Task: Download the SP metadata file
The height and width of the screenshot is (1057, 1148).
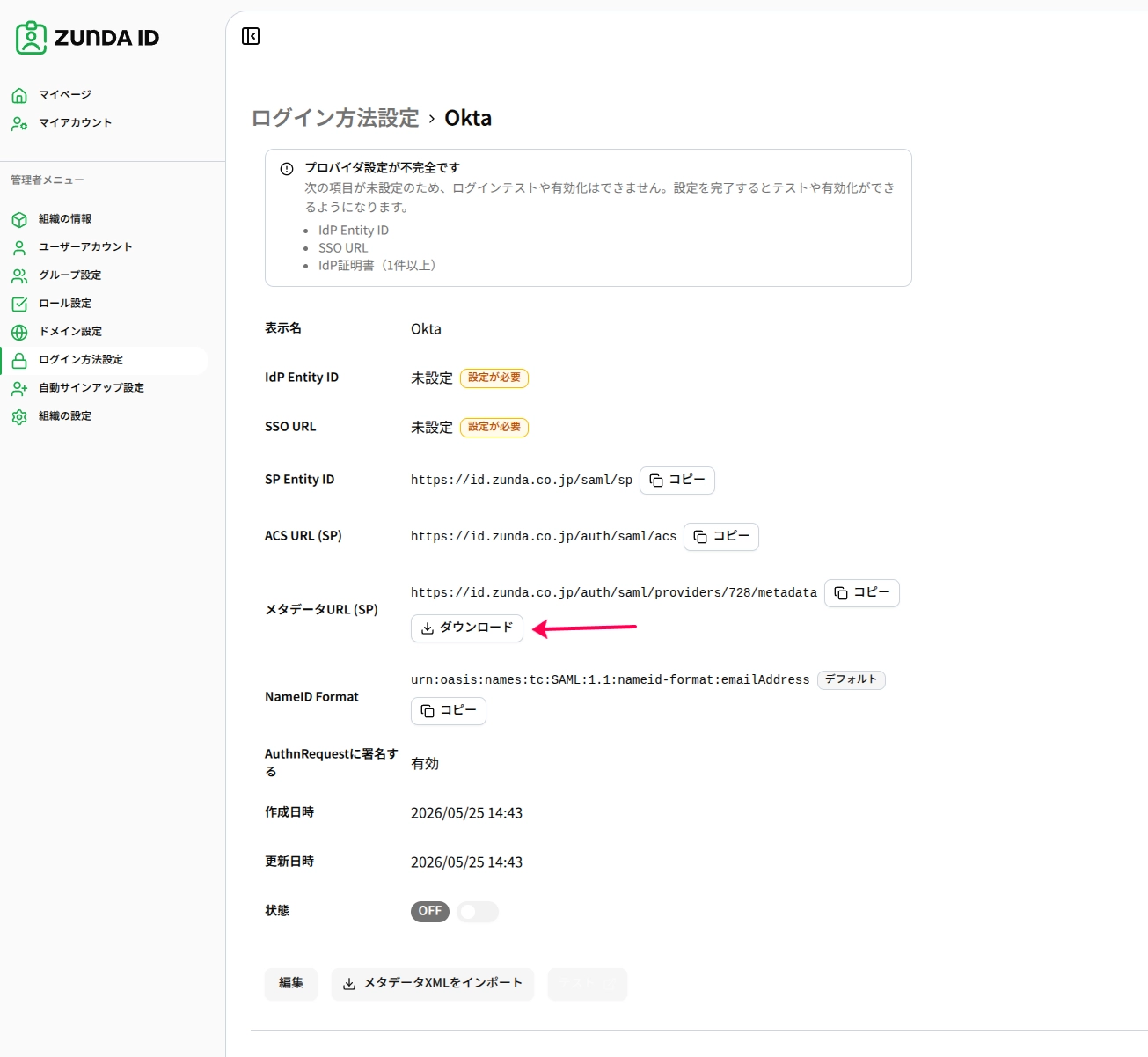Action: click(x=467, y=628)
